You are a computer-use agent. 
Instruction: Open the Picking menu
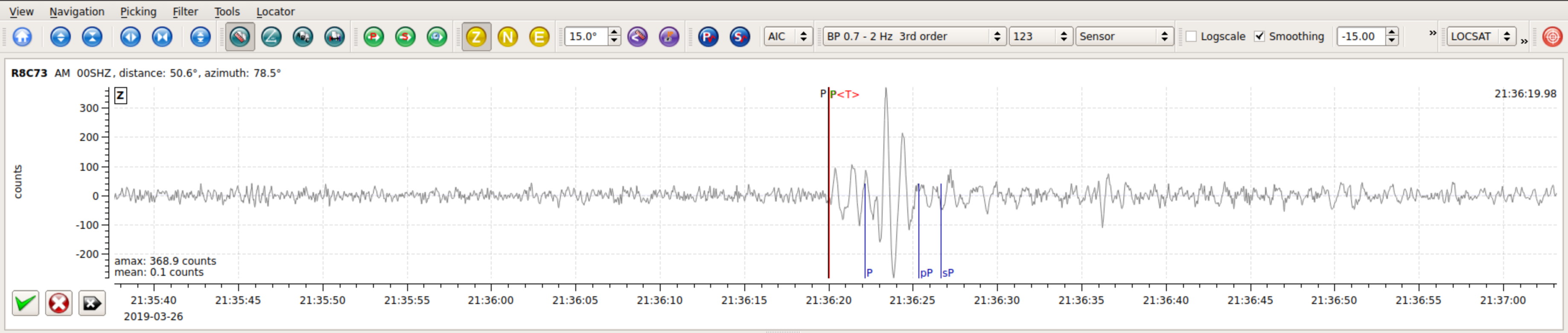[x=138, y=12]
